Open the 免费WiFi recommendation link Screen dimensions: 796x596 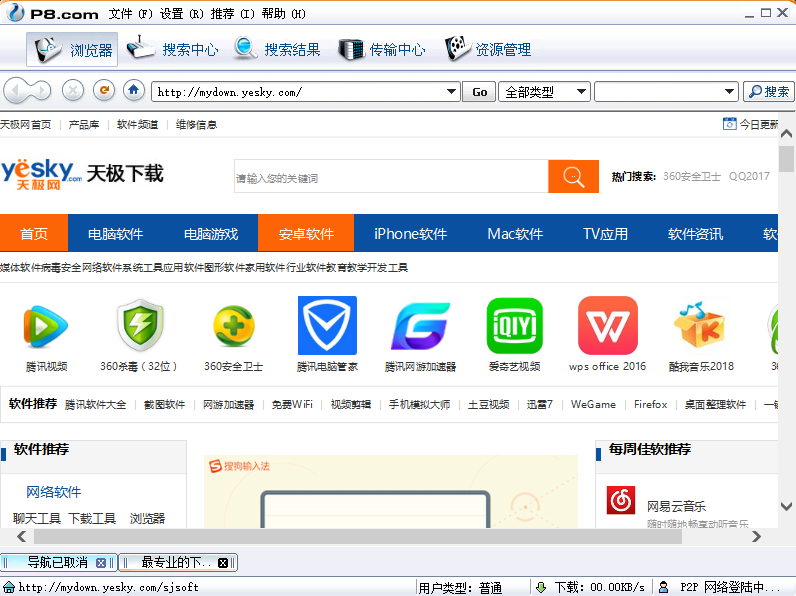(292, 405)
